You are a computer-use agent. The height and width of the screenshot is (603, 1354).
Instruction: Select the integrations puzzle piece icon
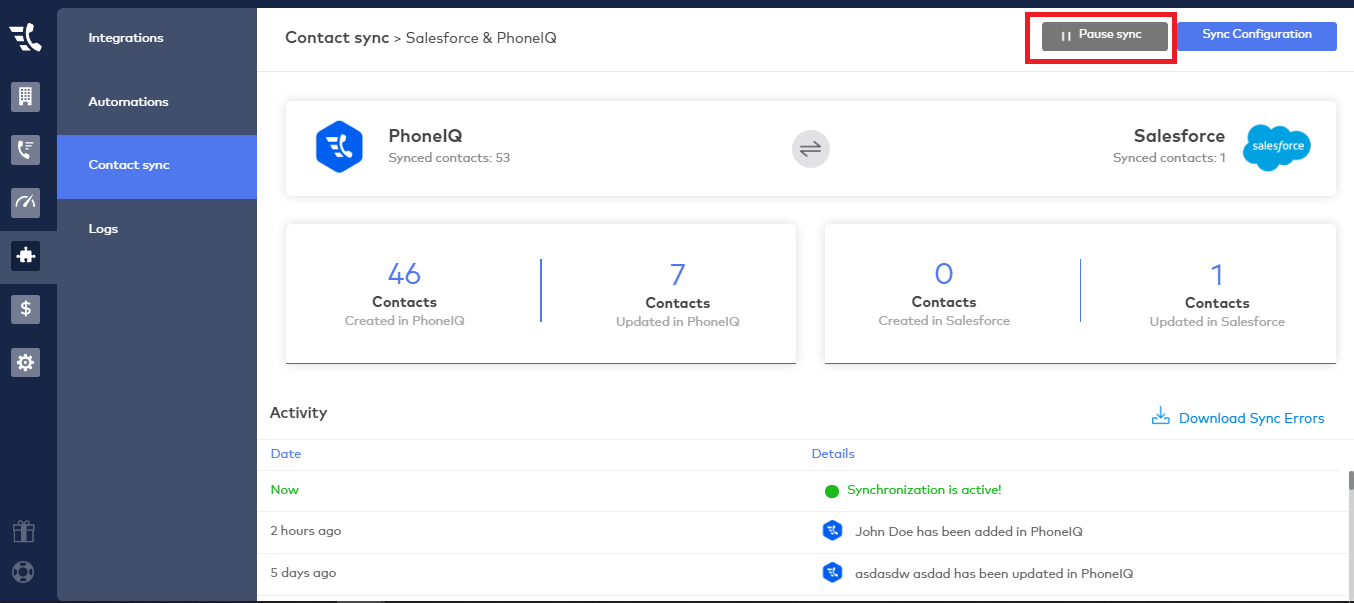point(25,256)
